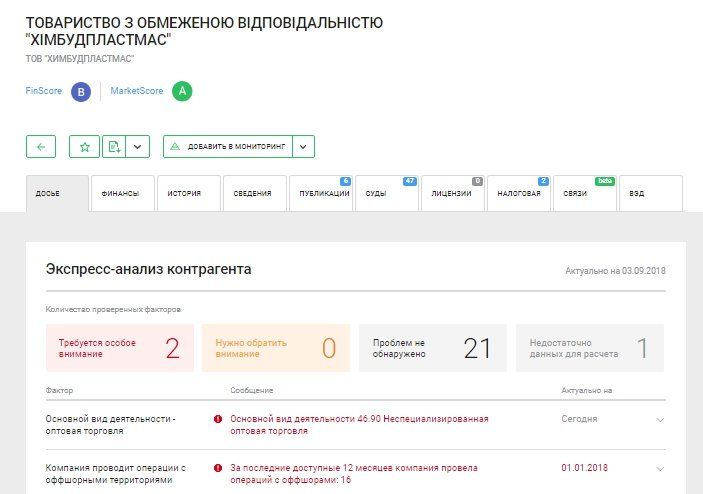
Task: Click 'Актуально на 03.09.2018' text
Action: [x=615, y=271]
